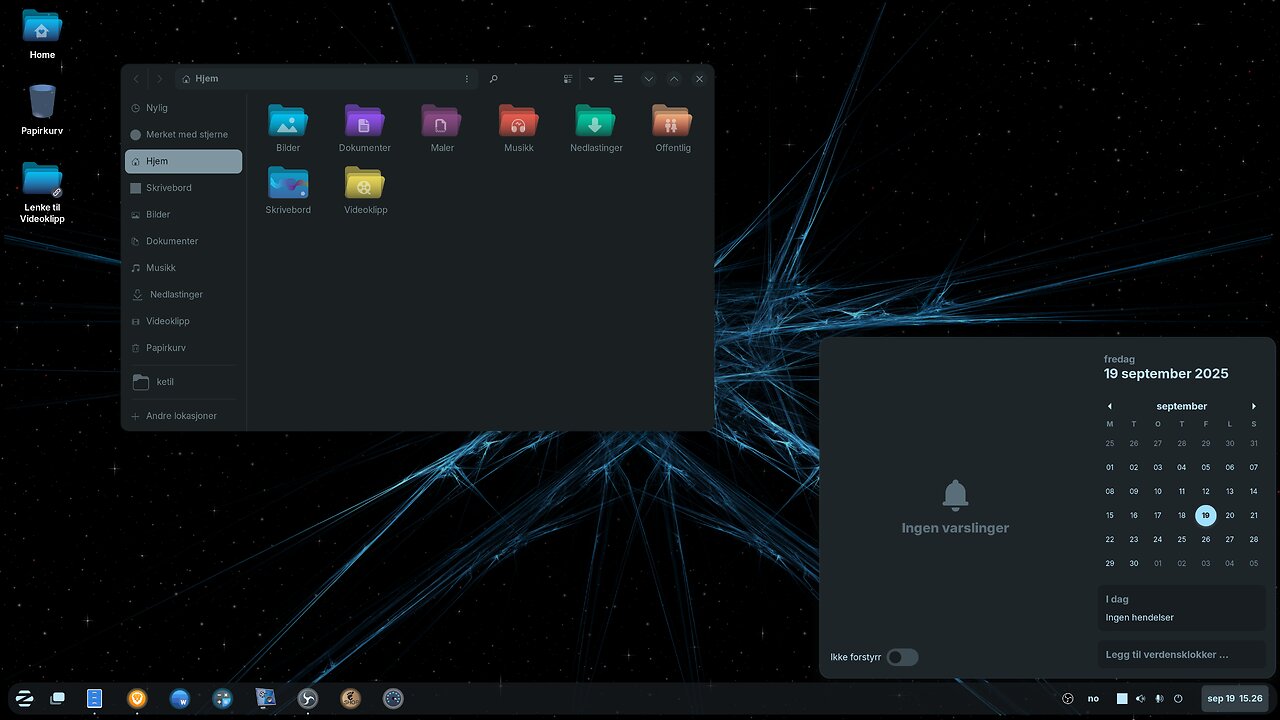Go back in file manager history
Viewport: 1280px width, 720px height.
(x=136, y=79)
